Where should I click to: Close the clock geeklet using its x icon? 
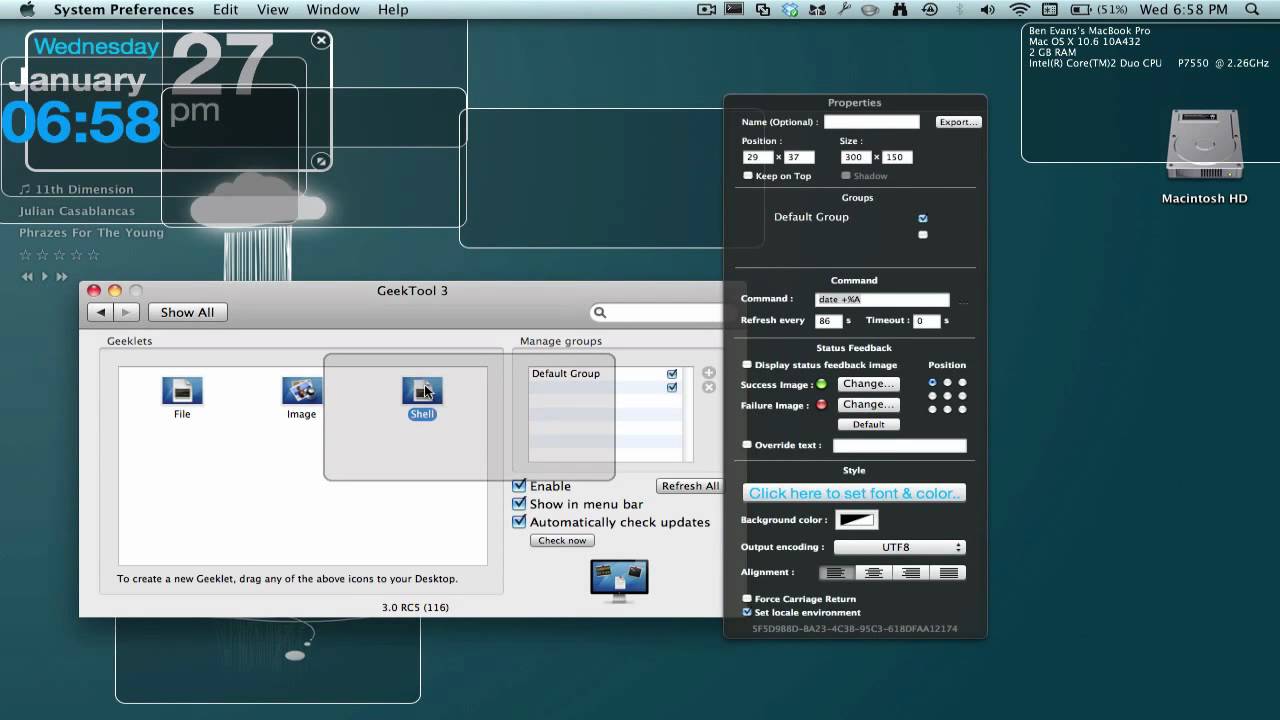(x=321, y=40)
